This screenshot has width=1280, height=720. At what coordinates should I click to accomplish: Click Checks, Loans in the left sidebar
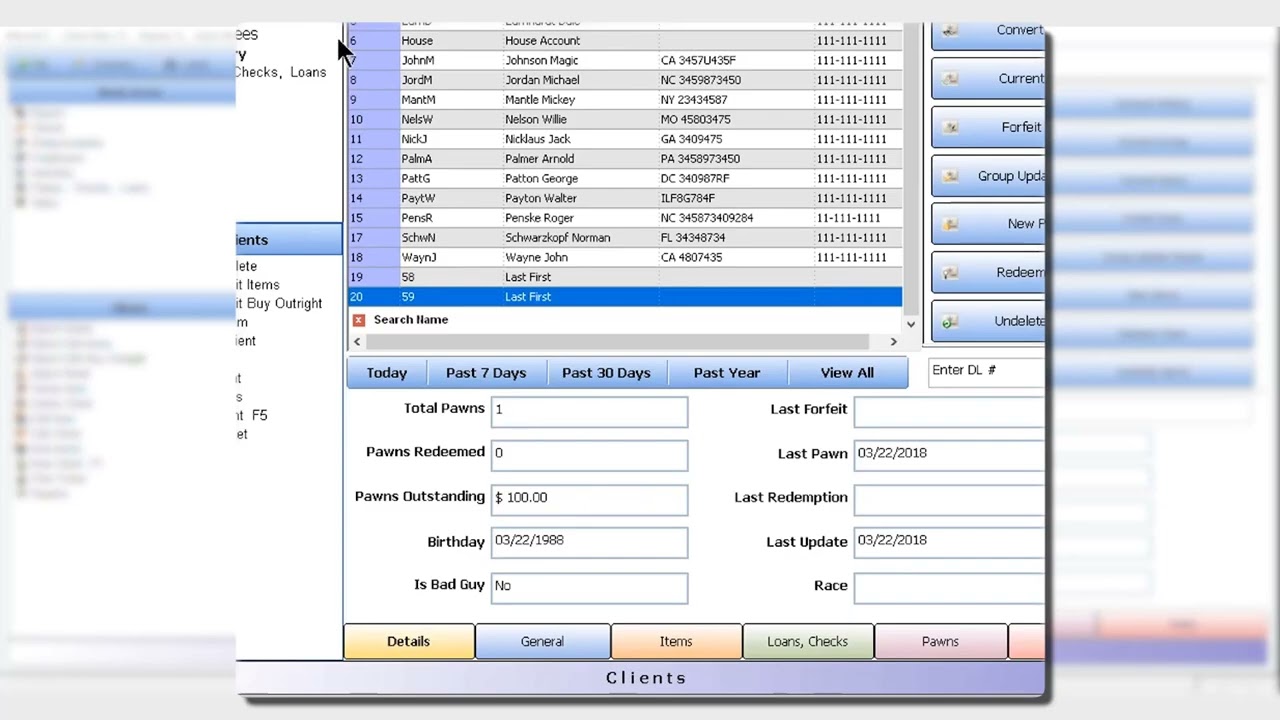click(x=281, y=72)
